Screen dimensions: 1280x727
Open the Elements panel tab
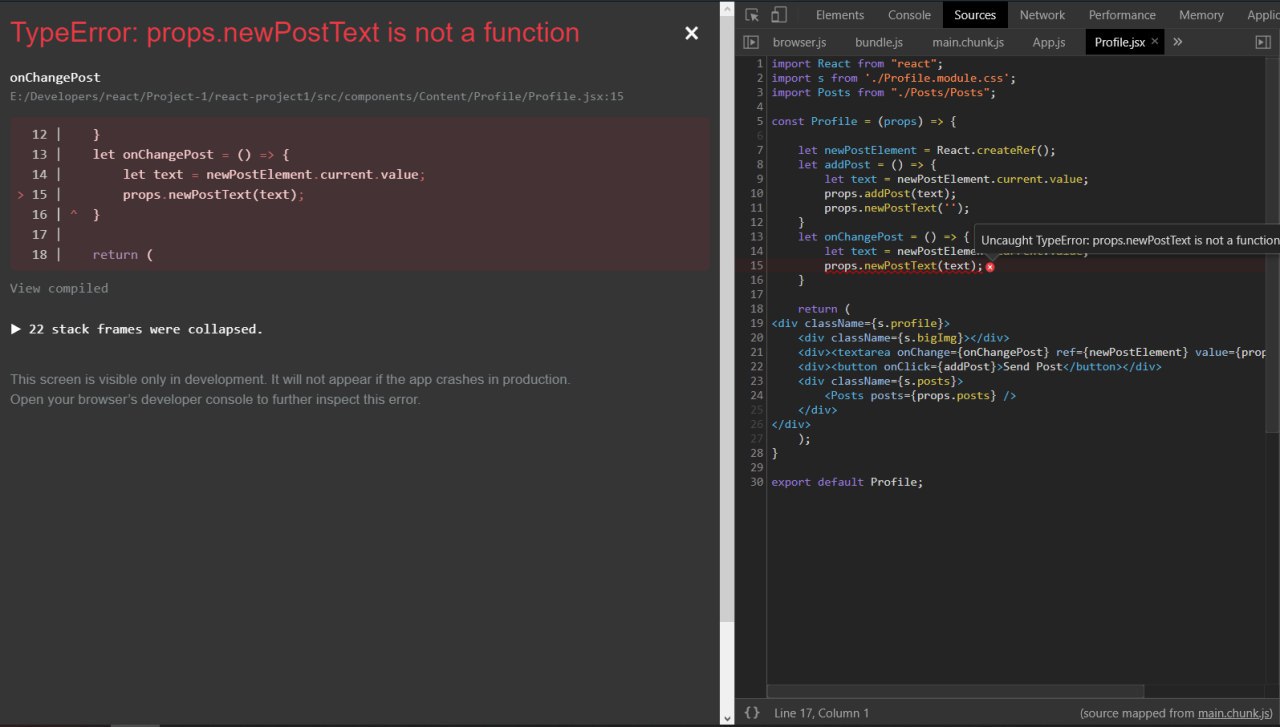[839, 15]
